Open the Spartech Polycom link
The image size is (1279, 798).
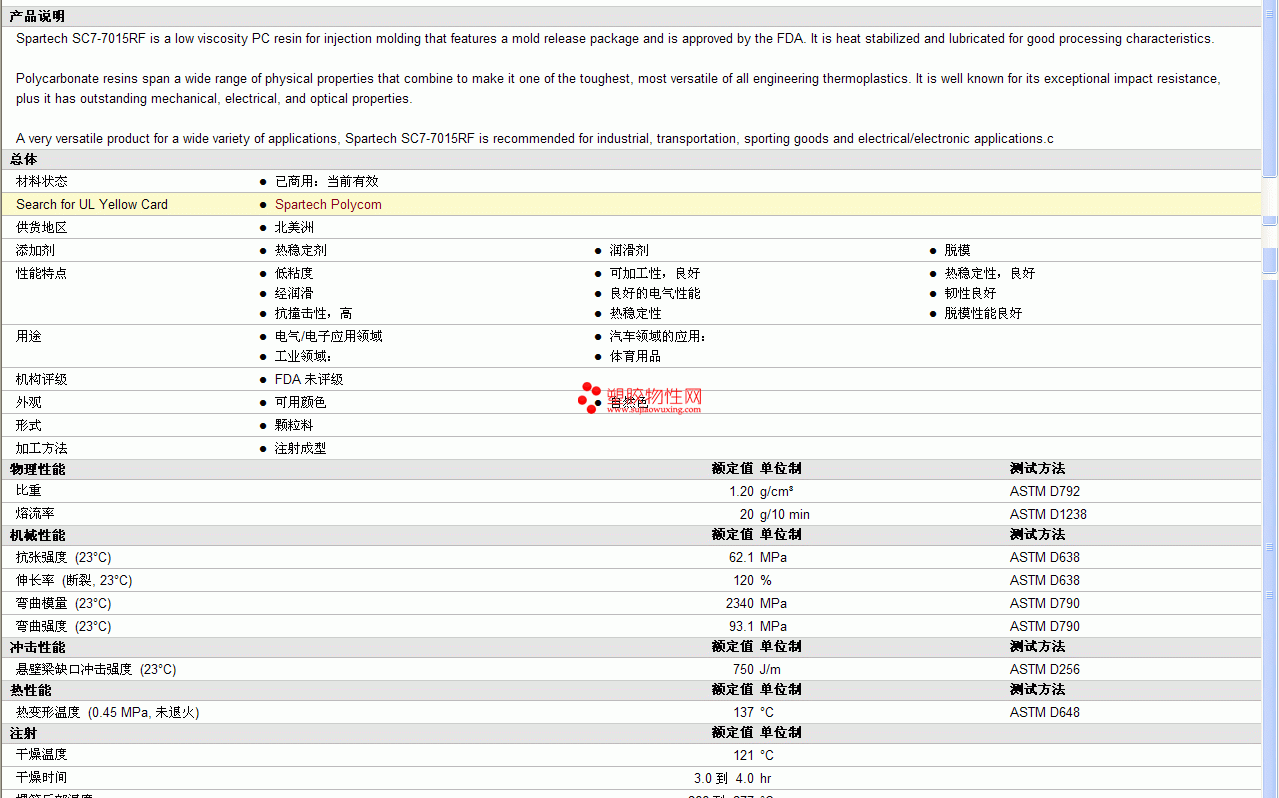[328, 204]
